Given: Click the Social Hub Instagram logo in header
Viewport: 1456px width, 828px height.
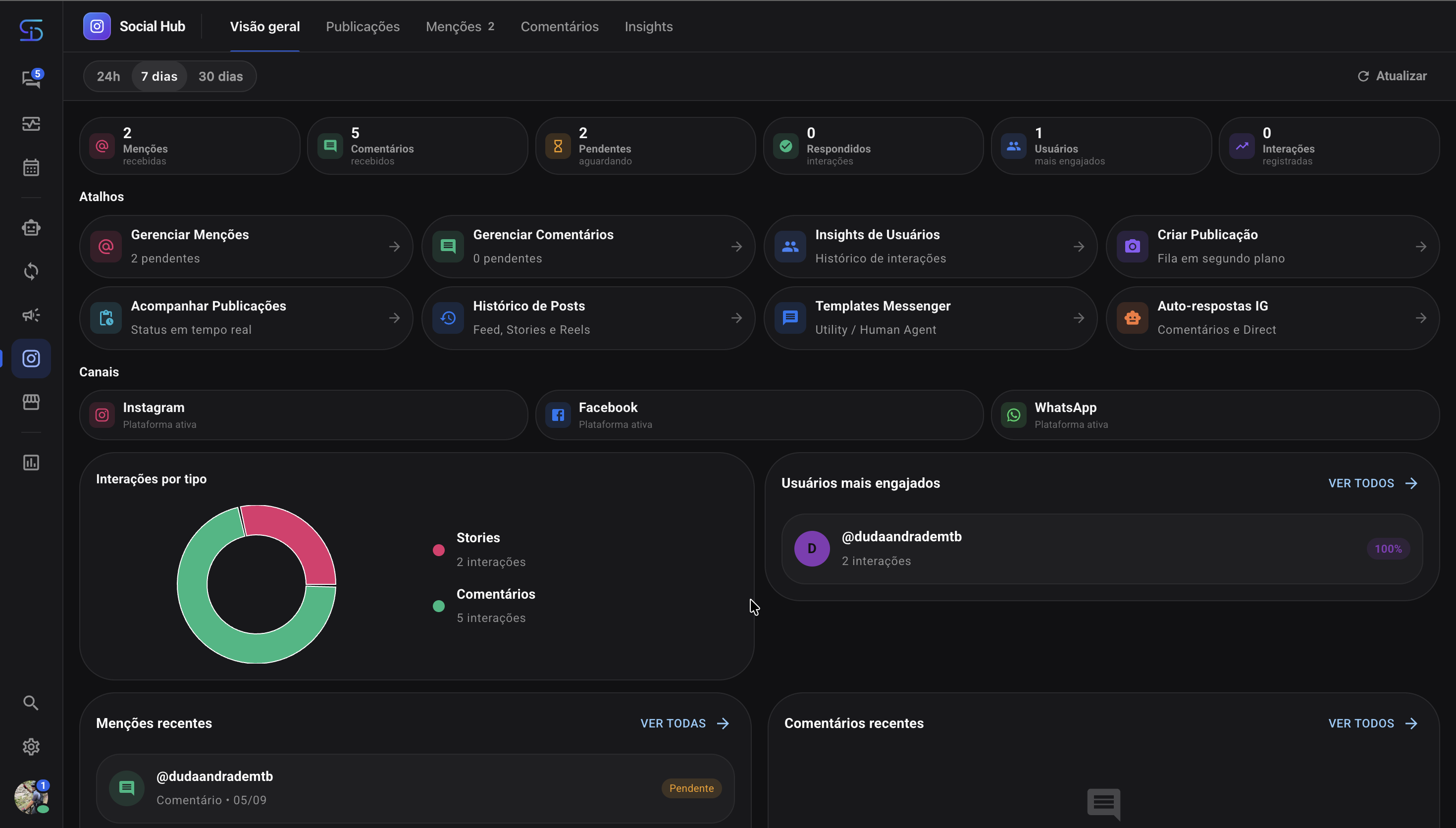Looking at the screenshot, I should [x=97, y=26].
